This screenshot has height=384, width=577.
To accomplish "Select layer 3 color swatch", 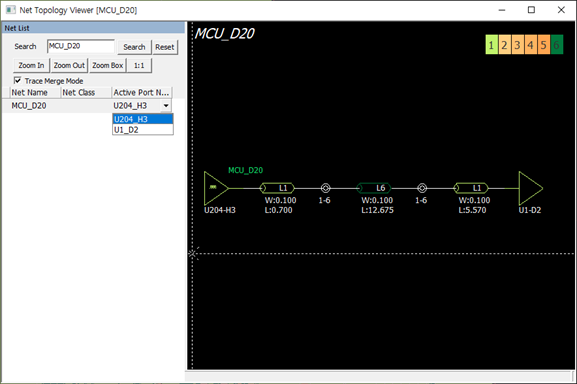I will (x=517, y=45).
